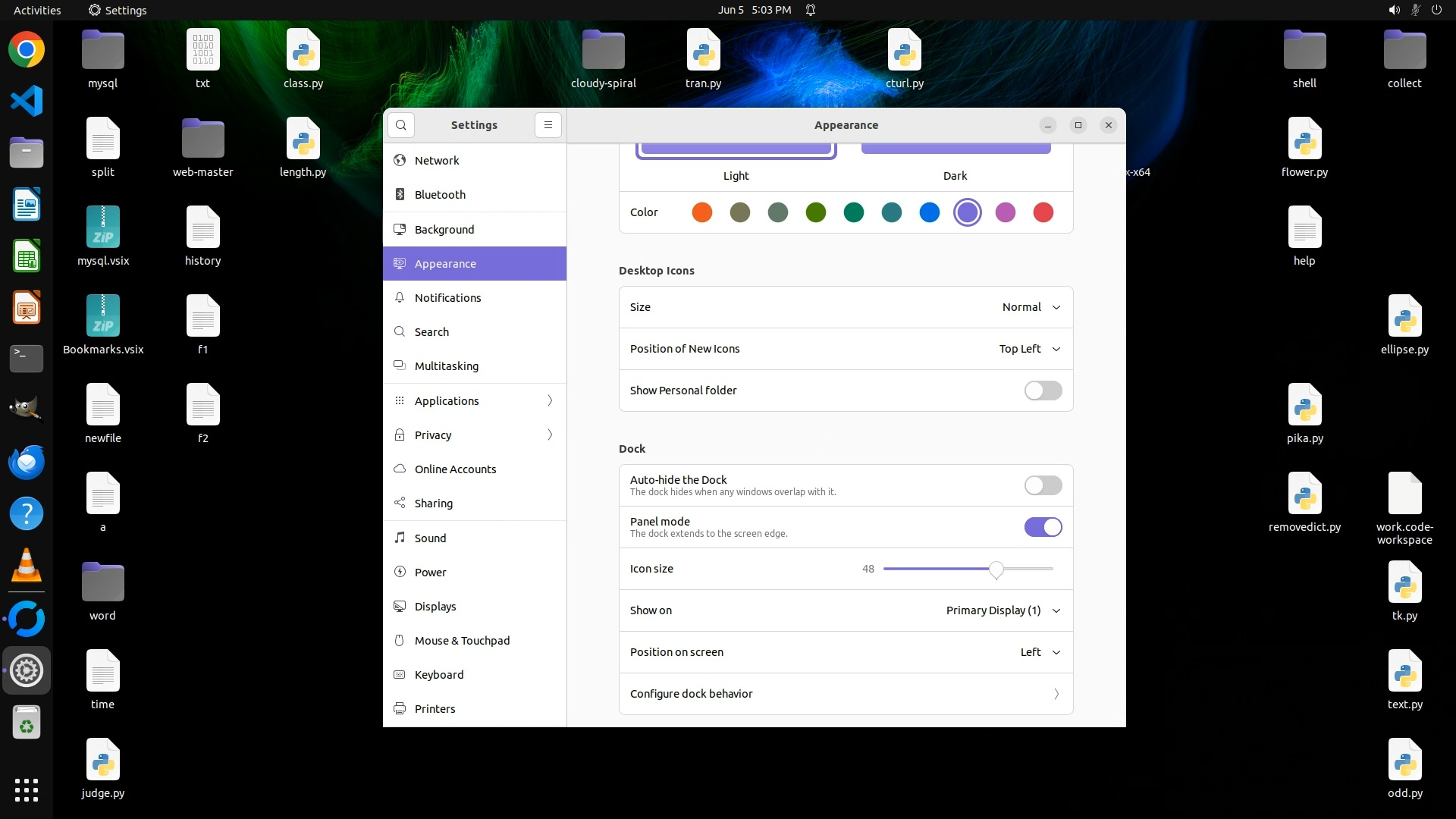Open Position of New Icons dropdown
The height and width of the screenshot is (819, 1456).
point(1029,349)
